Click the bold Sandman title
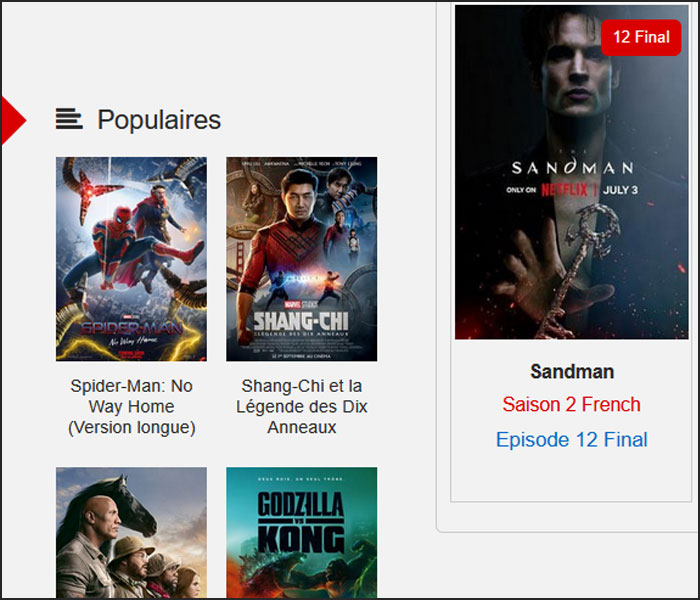 (572, 371)
